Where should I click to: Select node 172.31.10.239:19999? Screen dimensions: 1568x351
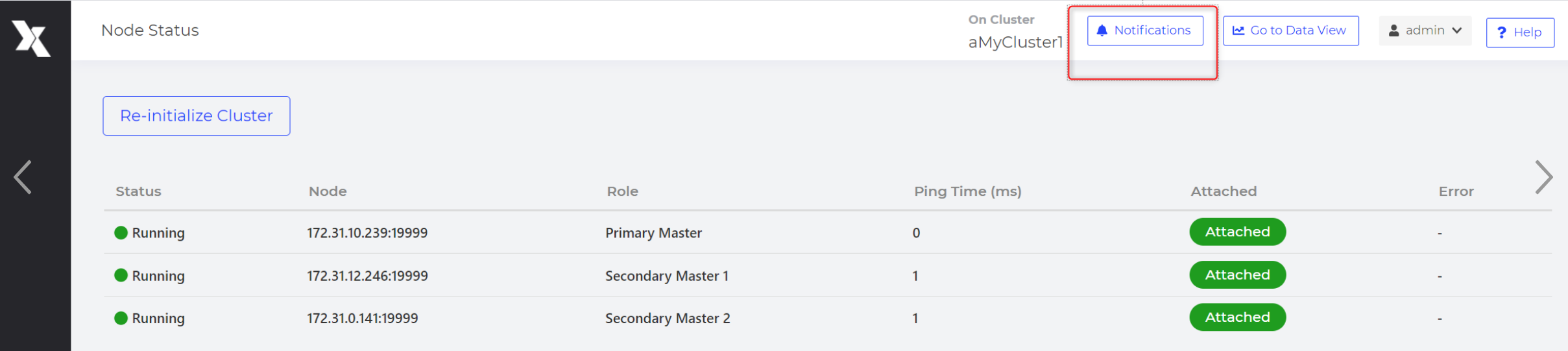pyautogui.click(x=367, y=233)
